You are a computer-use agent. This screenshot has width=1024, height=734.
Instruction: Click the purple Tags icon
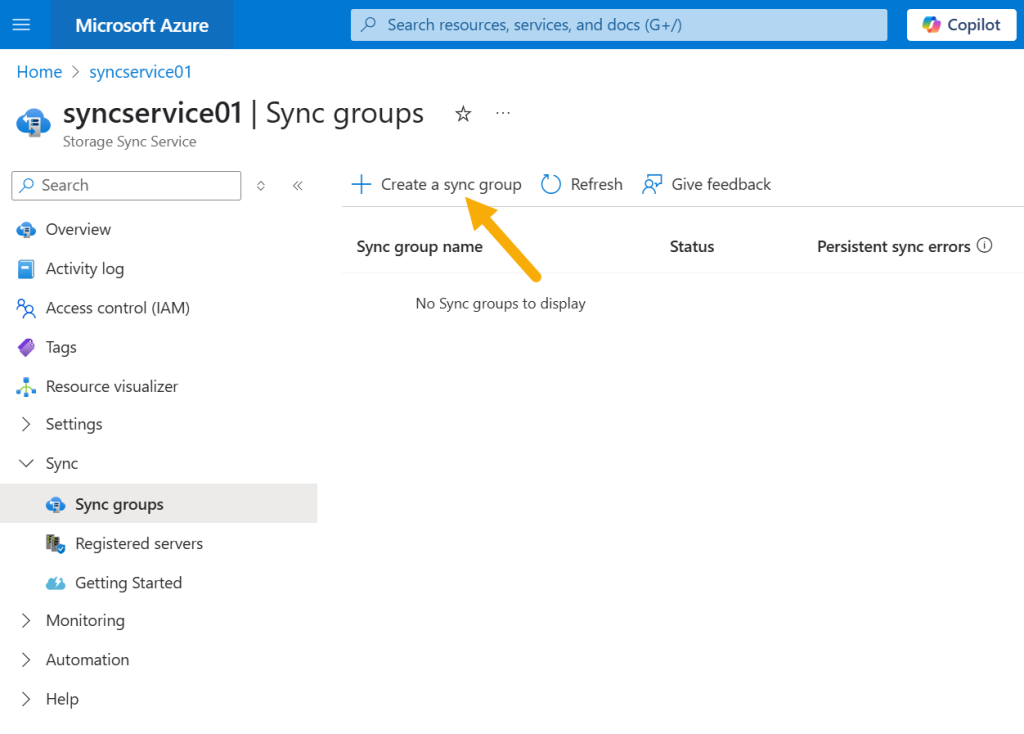pos(26,347)
